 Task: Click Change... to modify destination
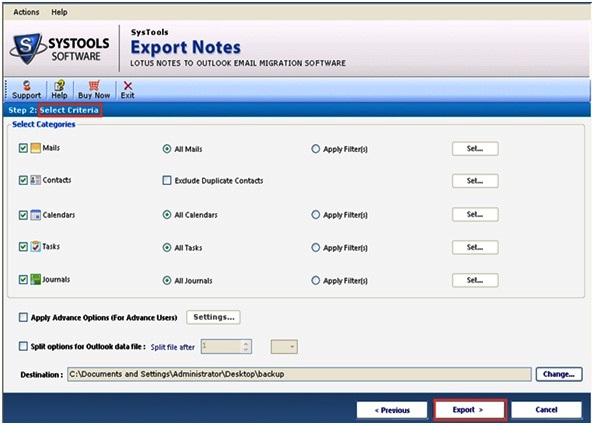click(x=559, y=374)
